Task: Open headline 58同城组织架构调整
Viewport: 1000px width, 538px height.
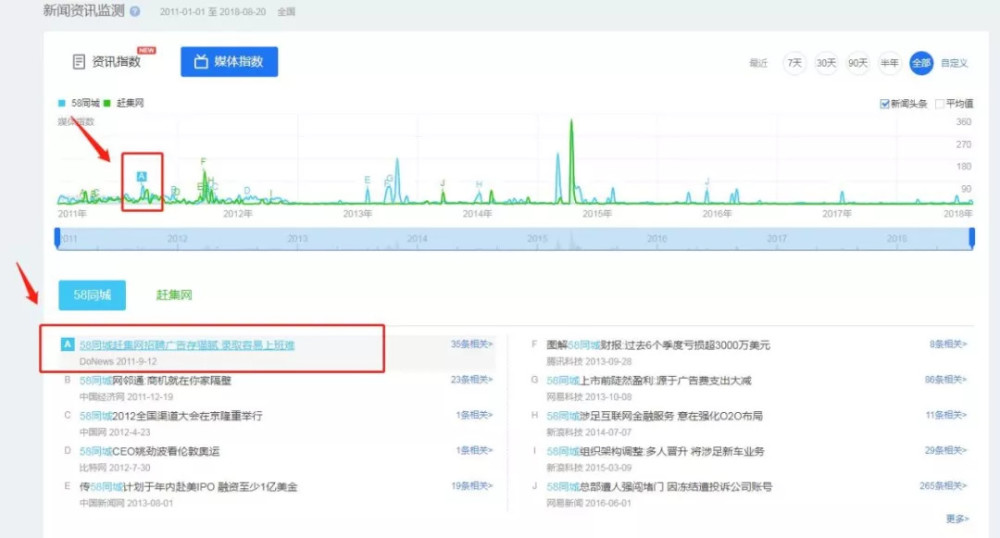Action: click(655, 451)
